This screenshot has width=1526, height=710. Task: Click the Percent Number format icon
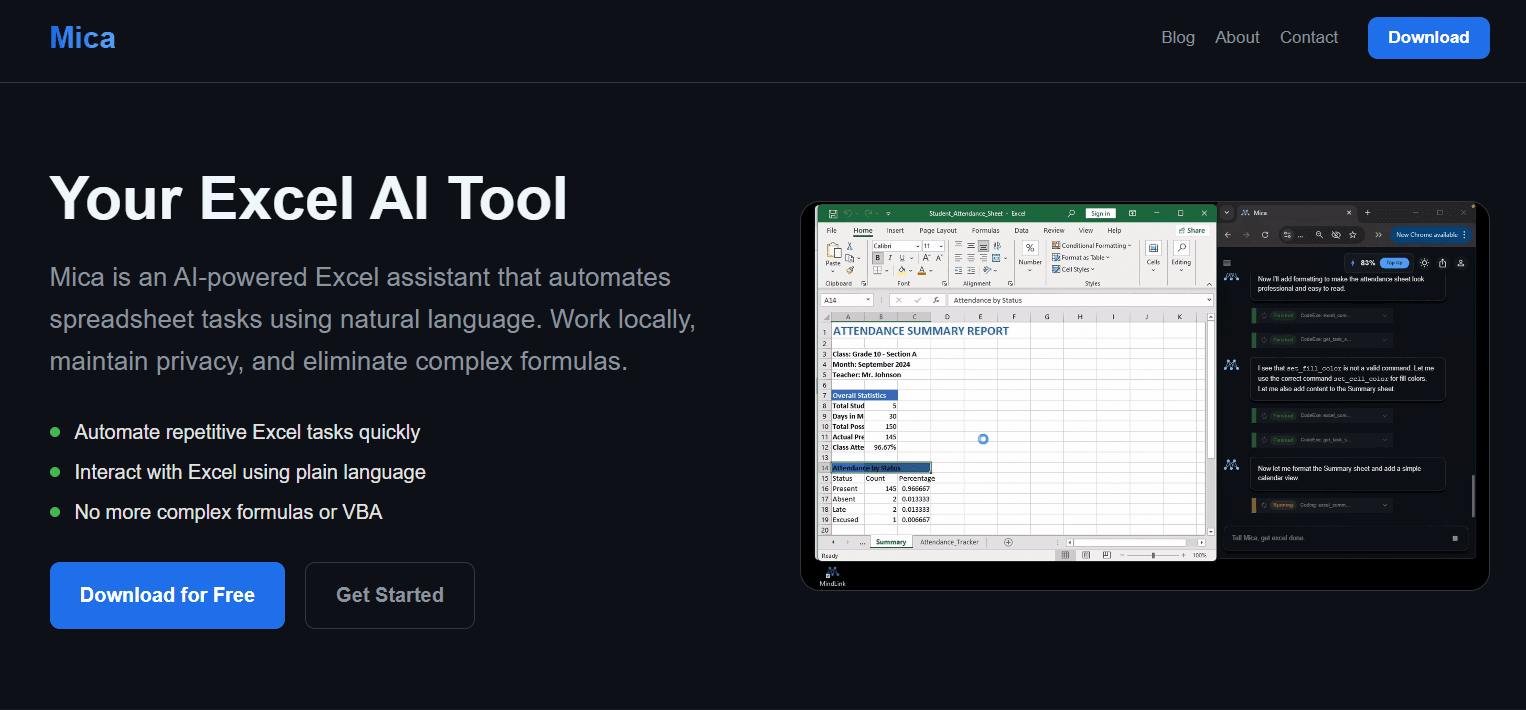(x=1030, y=248)
